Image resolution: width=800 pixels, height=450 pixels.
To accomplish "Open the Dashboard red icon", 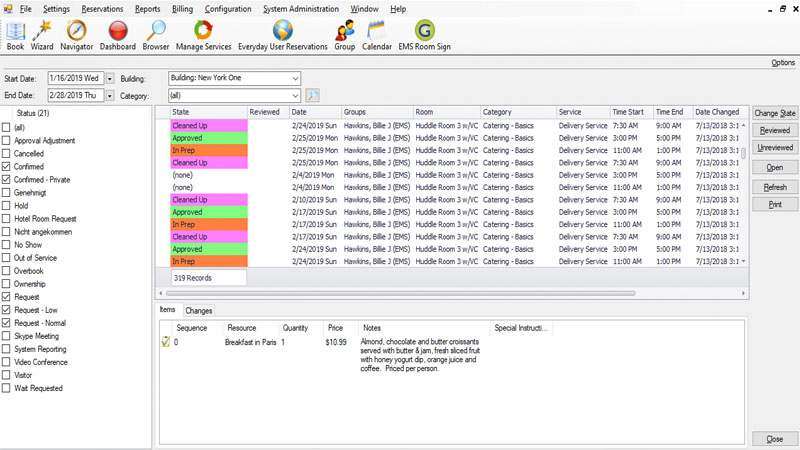I will pos(118,35).
